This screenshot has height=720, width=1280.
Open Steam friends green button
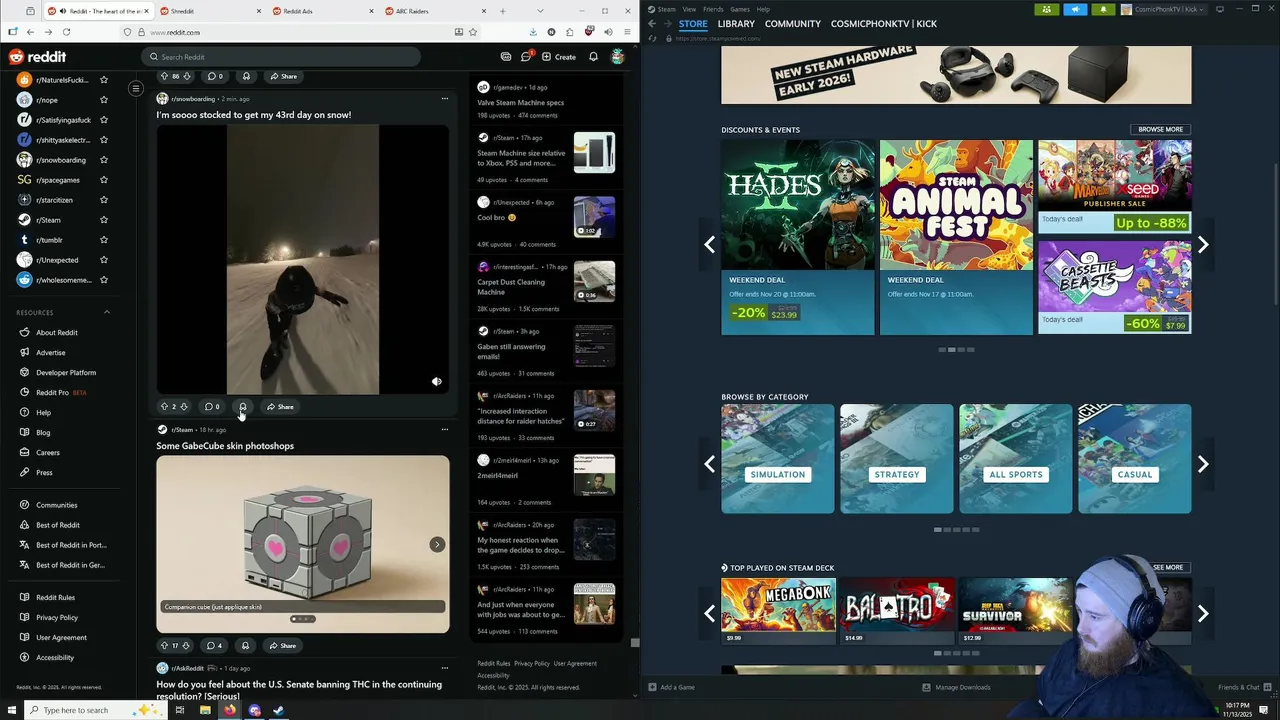point(1046,9)
